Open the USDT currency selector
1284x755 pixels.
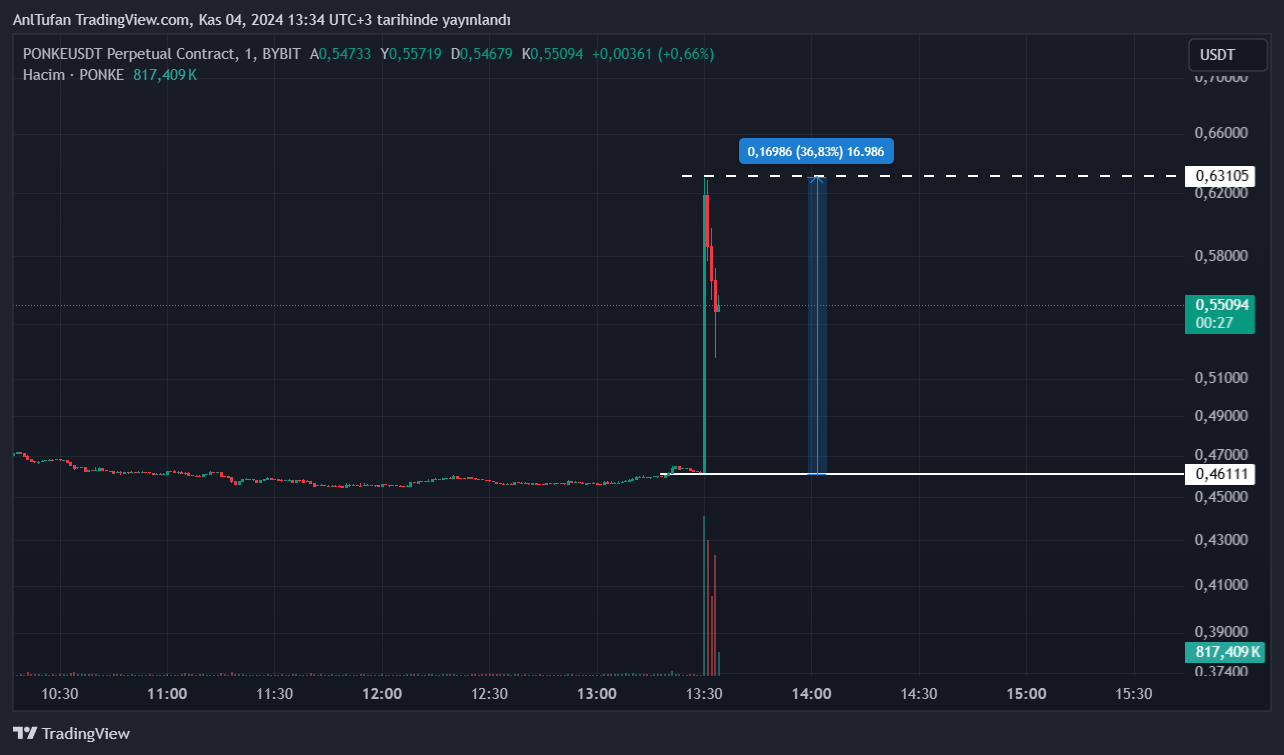(x=1217, y=55)
